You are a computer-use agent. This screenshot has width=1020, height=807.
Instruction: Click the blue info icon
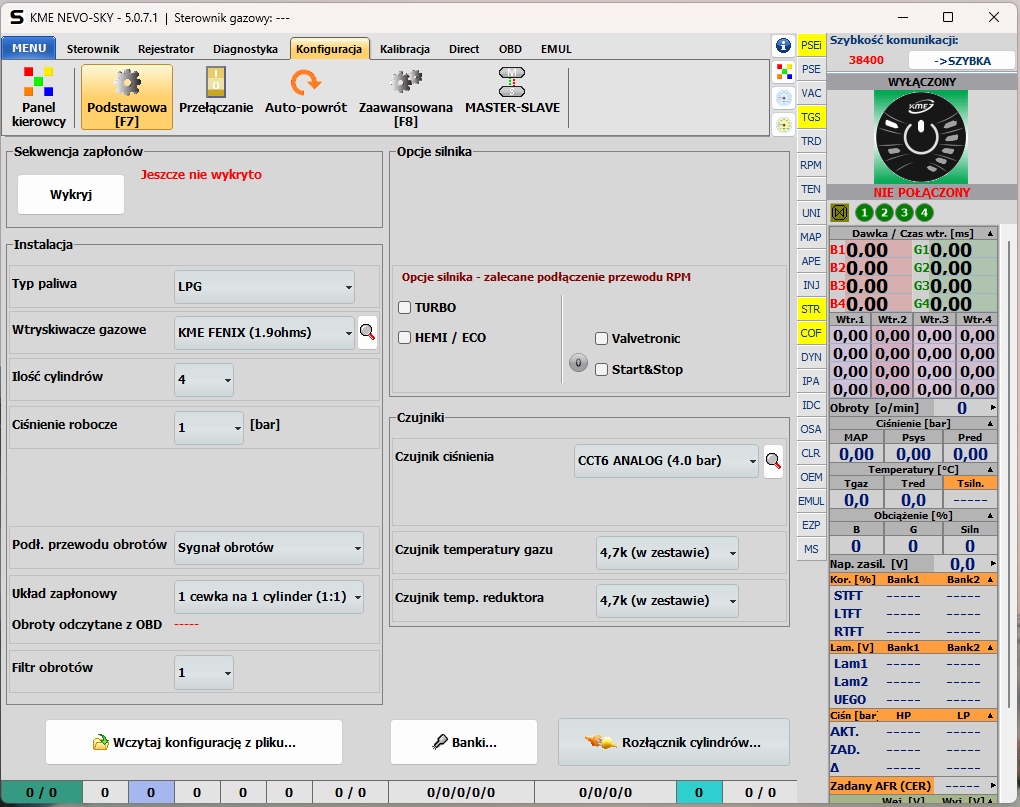tap(784, 46)
